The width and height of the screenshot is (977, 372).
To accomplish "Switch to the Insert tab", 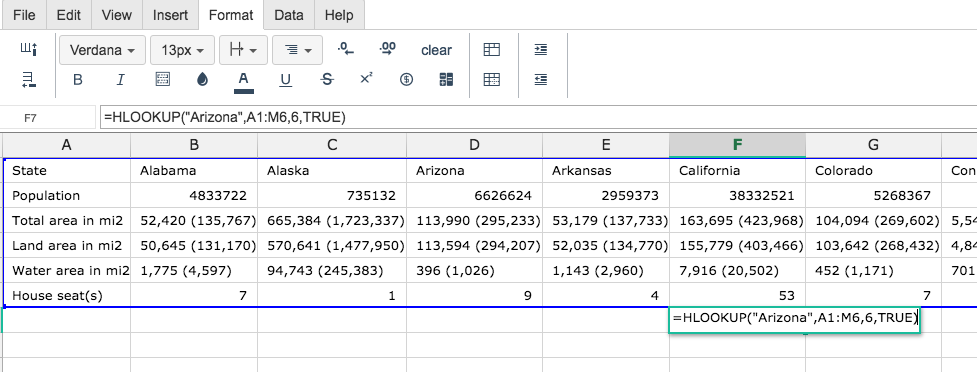I will point(171,15).
